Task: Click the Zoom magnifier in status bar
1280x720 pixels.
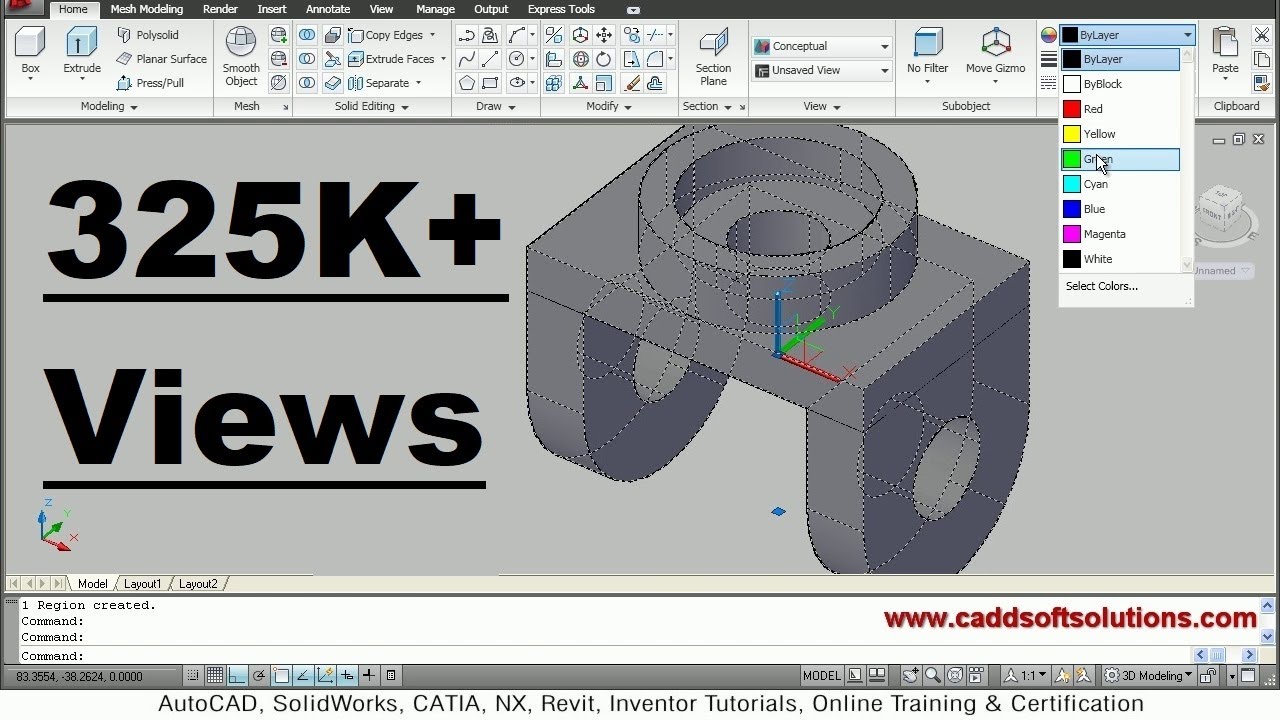Action: tap(933, 676)
